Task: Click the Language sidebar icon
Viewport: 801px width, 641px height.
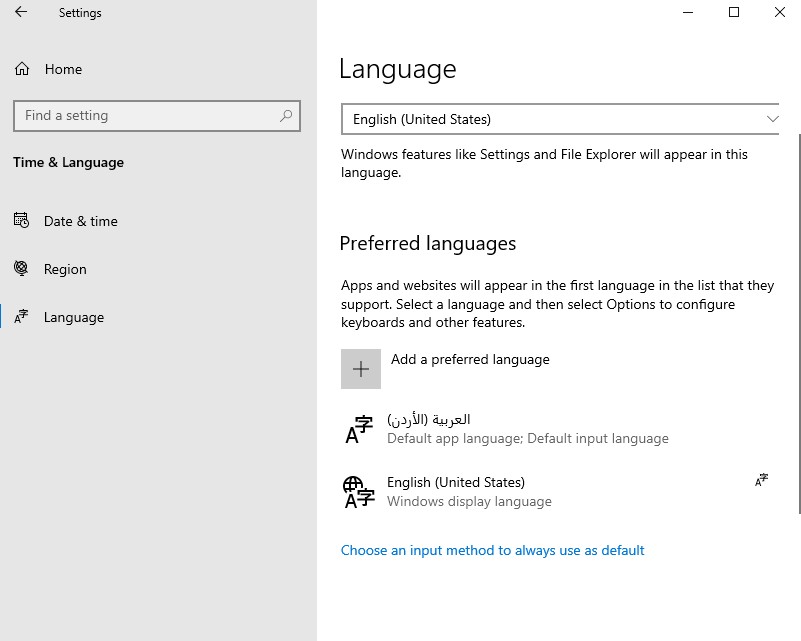Action: (21, 317)
